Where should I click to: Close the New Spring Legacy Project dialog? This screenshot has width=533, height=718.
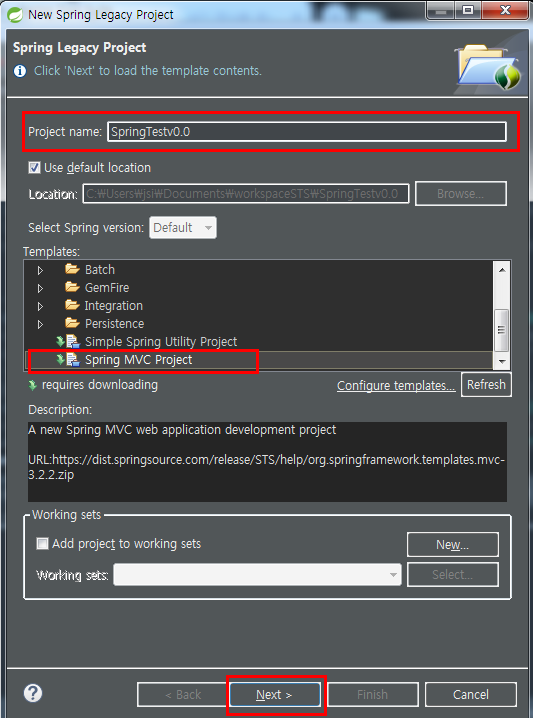point(505,10)
